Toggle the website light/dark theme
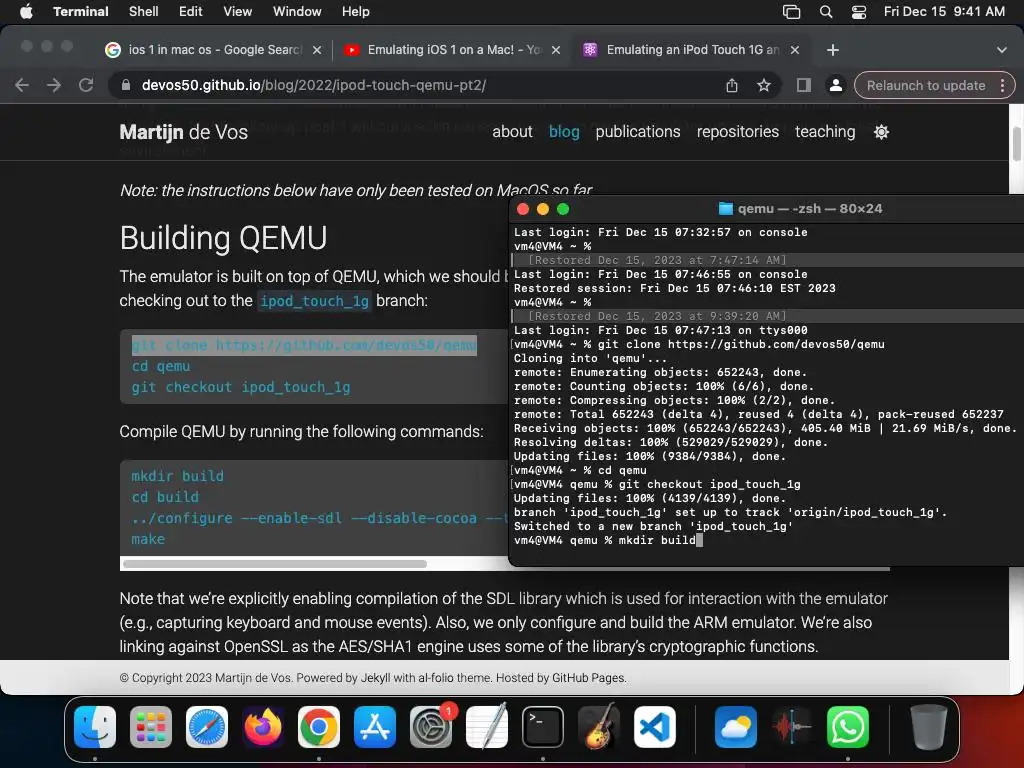 [882, 132]
